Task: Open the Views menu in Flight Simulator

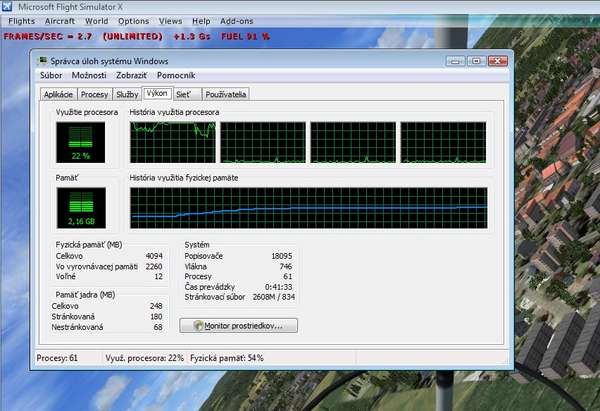Action: 170,21
